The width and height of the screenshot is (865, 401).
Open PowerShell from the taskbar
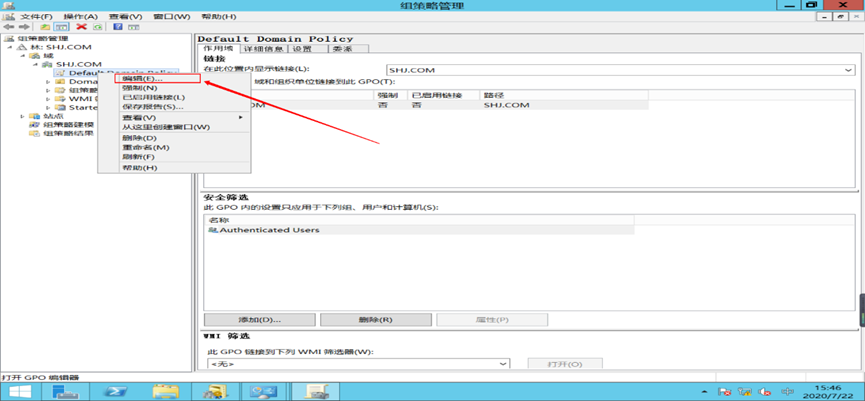116,392
